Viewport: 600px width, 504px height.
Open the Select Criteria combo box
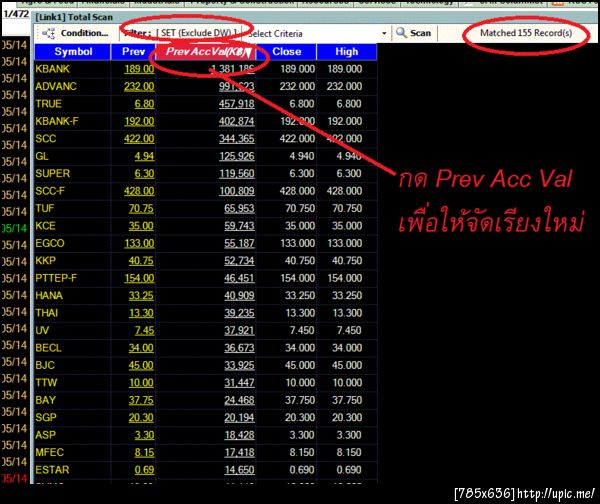click(x=317, y=33)
